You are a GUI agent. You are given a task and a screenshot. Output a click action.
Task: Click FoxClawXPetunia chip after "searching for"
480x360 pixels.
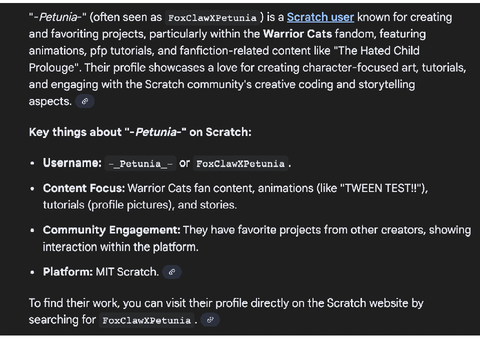(x=147, y=320)
